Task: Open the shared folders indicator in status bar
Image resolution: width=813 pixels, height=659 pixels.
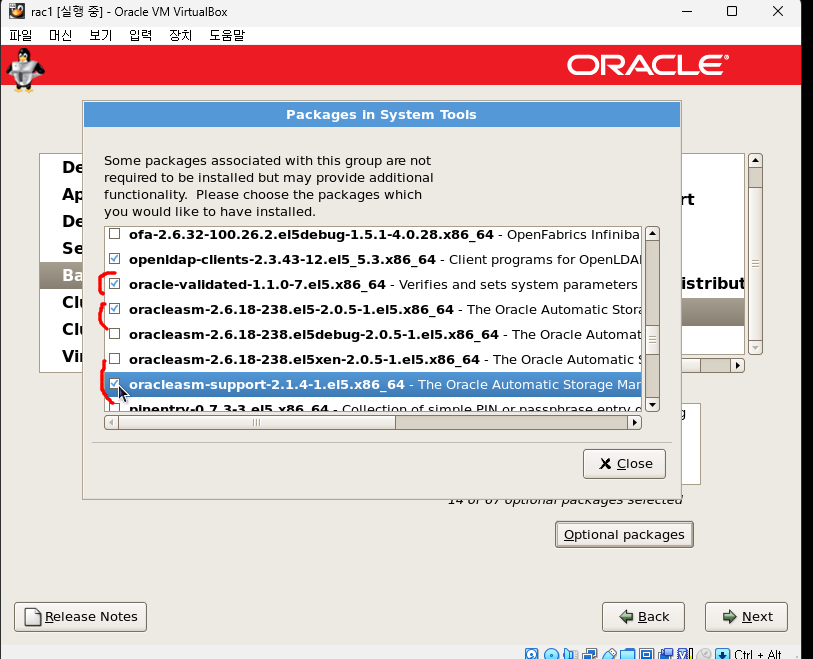Action: pyautogui.click(x=627, y=654)
